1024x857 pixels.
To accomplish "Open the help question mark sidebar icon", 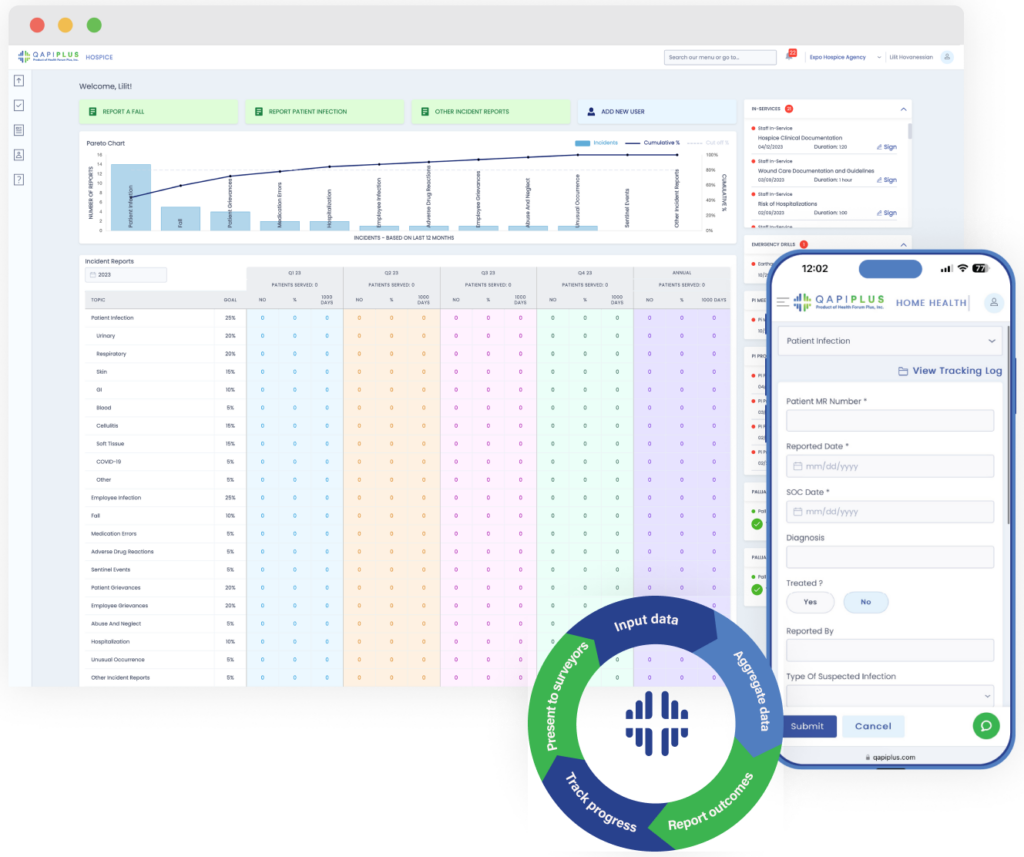I will tap(19, 180).
